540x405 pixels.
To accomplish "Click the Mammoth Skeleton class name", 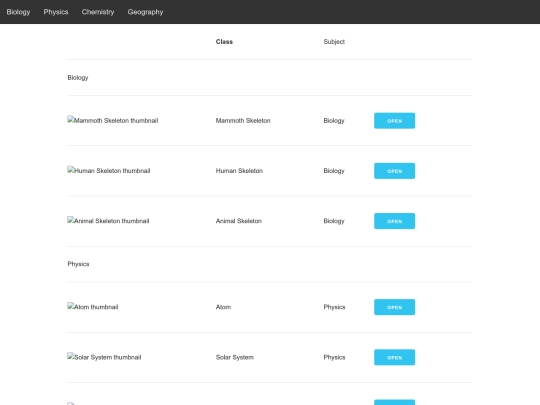I will click(x=243, y=121).
